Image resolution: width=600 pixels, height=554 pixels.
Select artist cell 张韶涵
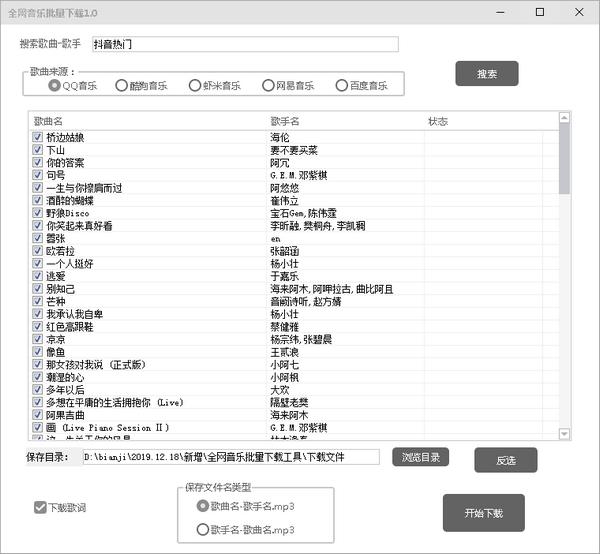point(284,251)
